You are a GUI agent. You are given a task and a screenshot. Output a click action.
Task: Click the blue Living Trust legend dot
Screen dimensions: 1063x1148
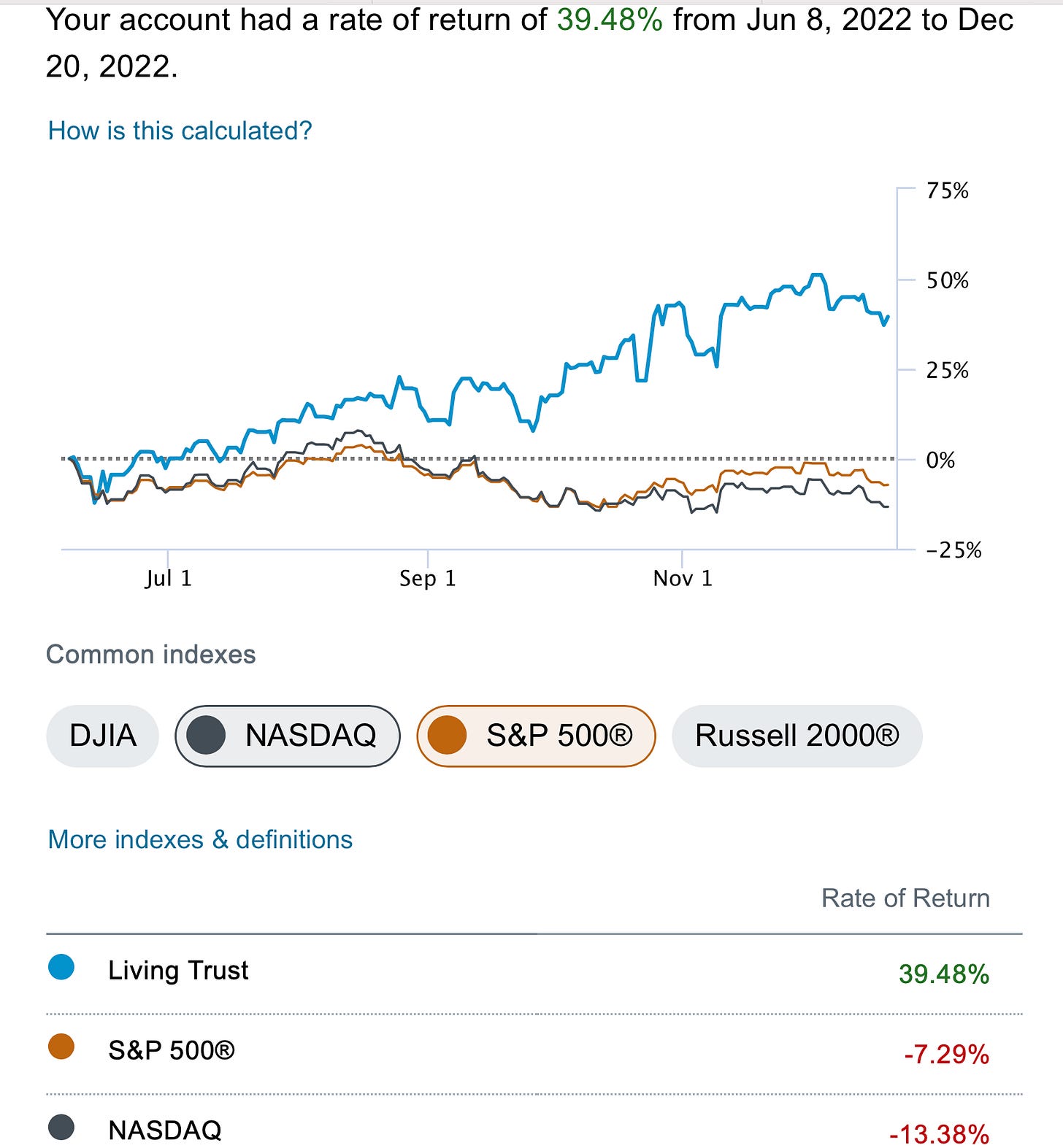pos(61,968)
